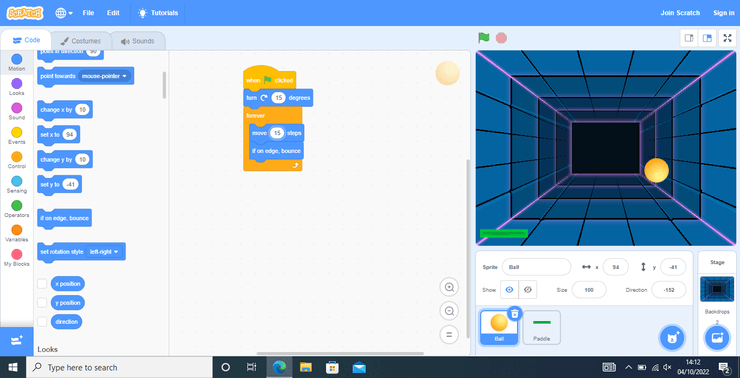This screenshot has height=378, width=740.
Task: Open the File menu
Action: point(88,13)
